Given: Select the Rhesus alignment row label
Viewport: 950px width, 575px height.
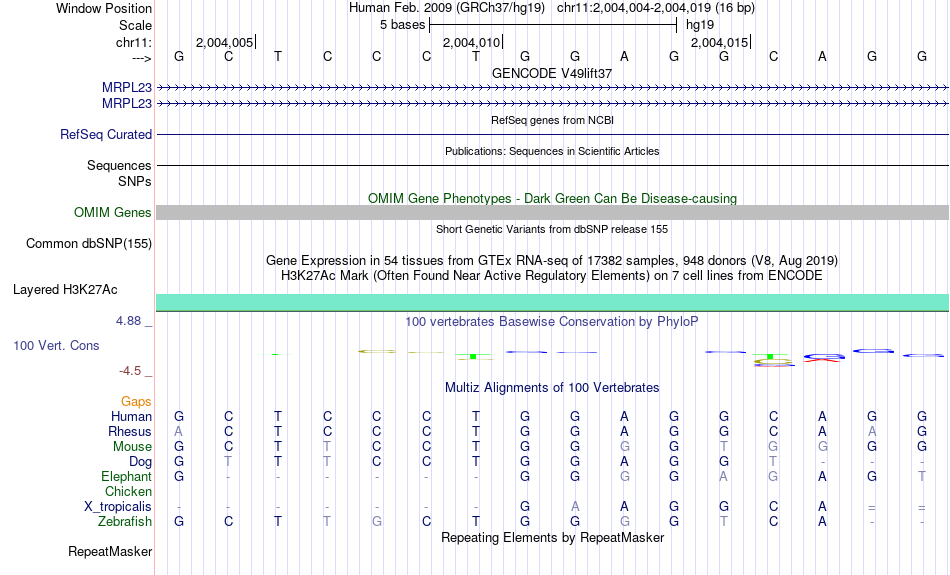Looking at the screenshot, I should point(130,431).
